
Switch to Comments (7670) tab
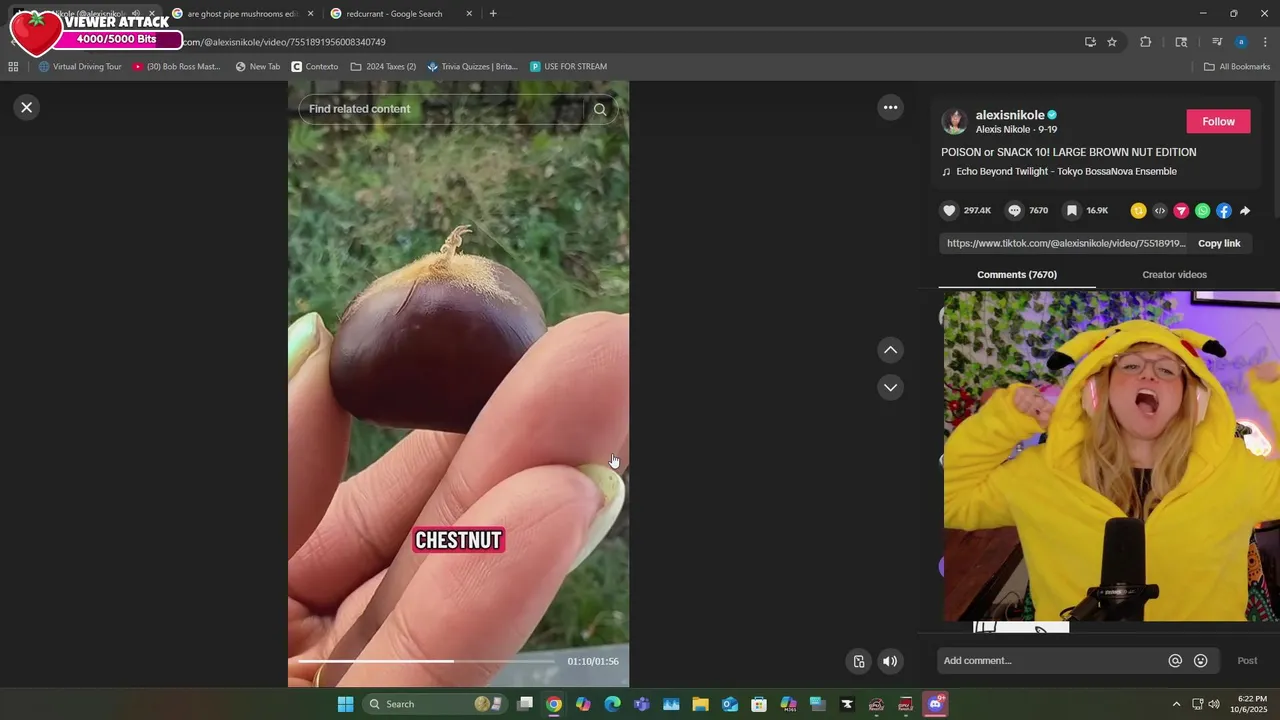(1017, 275)
